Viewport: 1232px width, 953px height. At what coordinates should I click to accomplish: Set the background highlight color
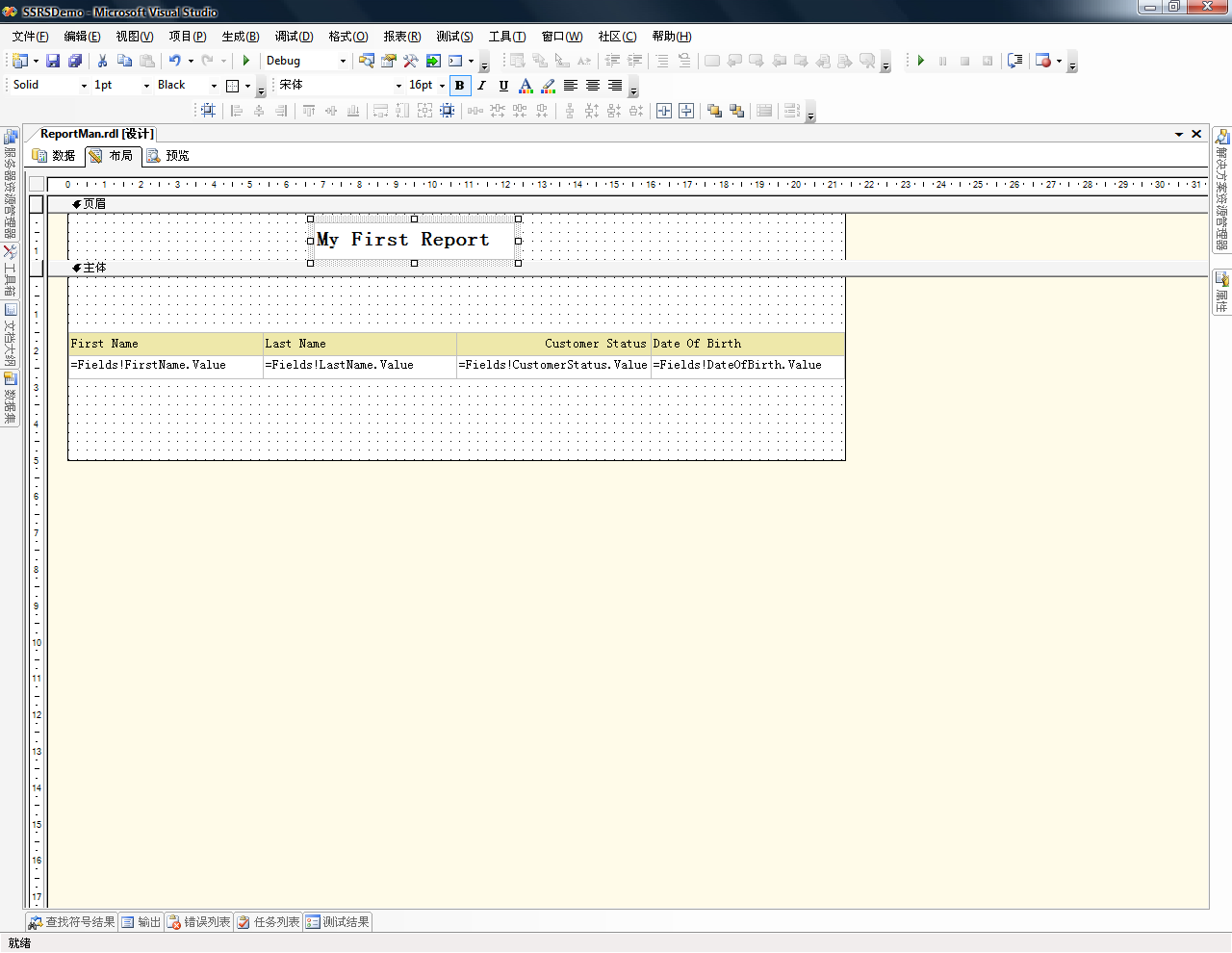click(x=548, y=86)
